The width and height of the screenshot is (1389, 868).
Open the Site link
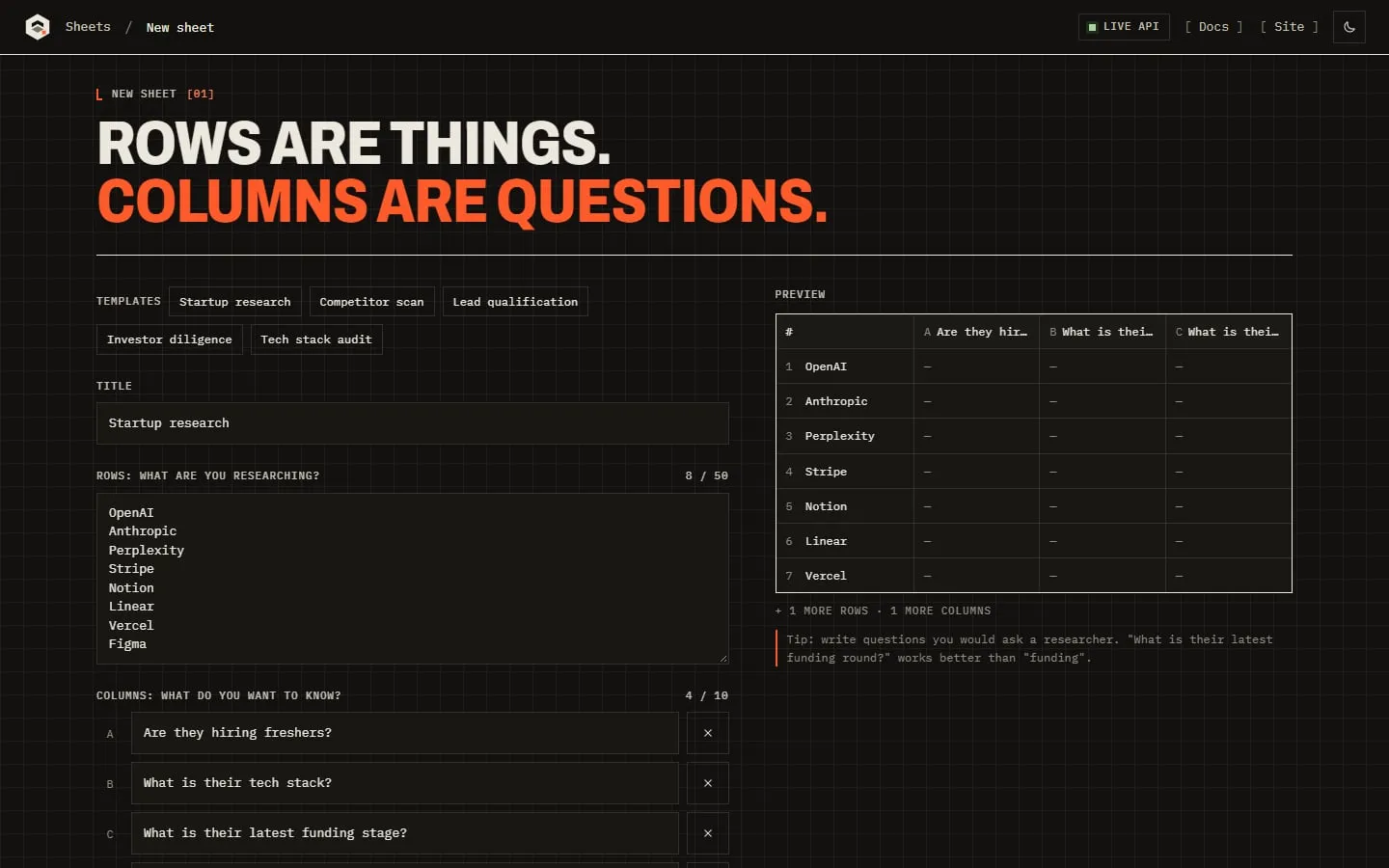coord(1289,27)
